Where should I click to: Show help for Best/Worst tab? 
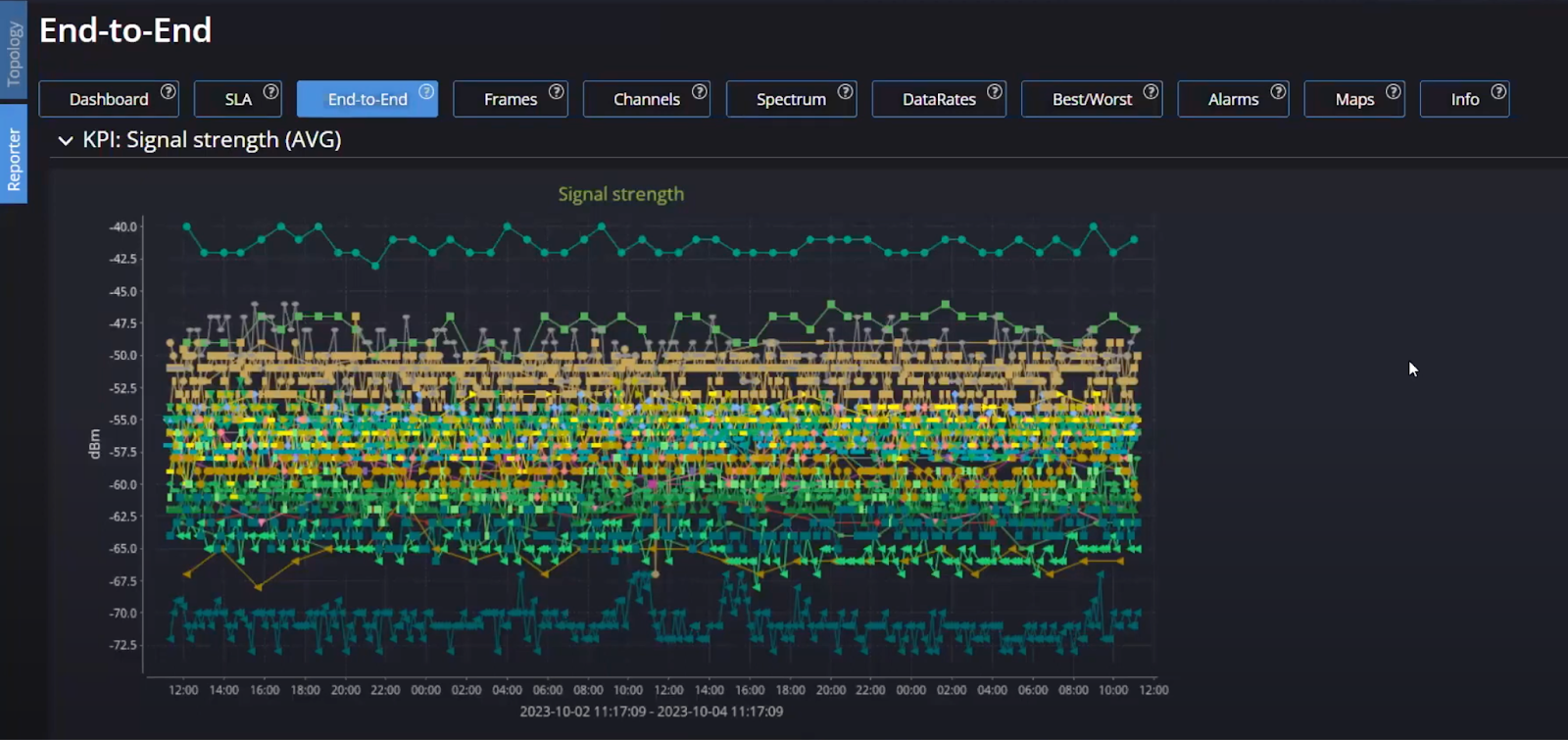[1151, 91]
